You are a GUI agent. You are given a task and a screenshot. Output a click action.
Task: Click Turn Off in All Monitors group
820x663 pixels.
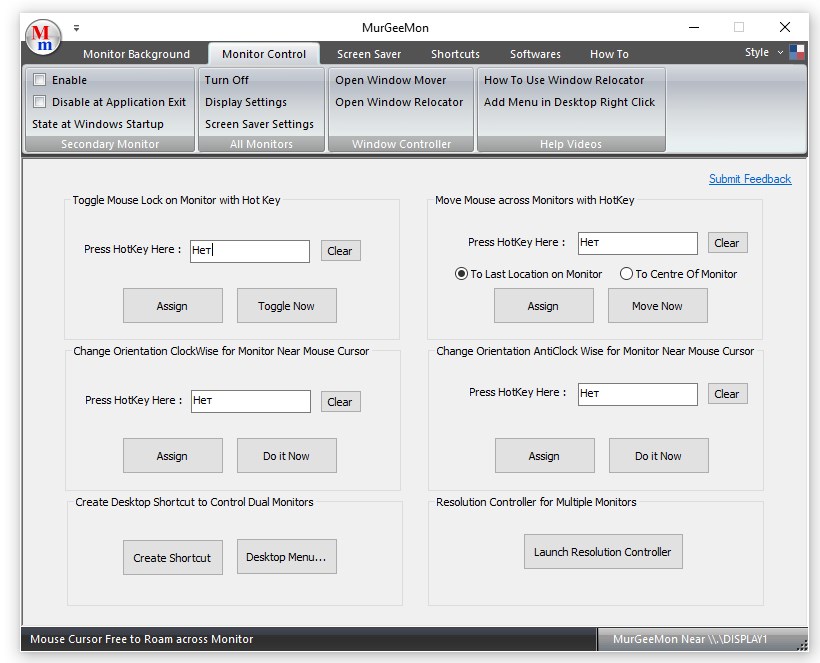tap(226, 80)
